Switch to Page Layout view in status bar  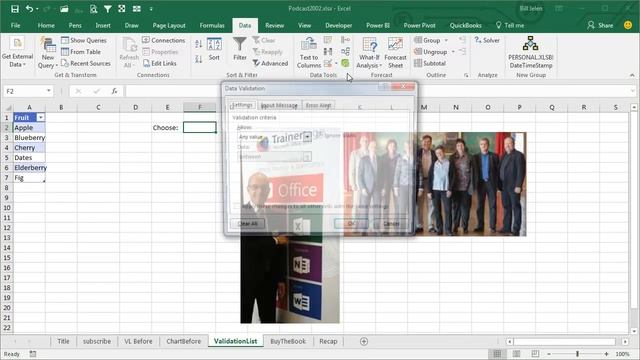[x=516, y=354]
